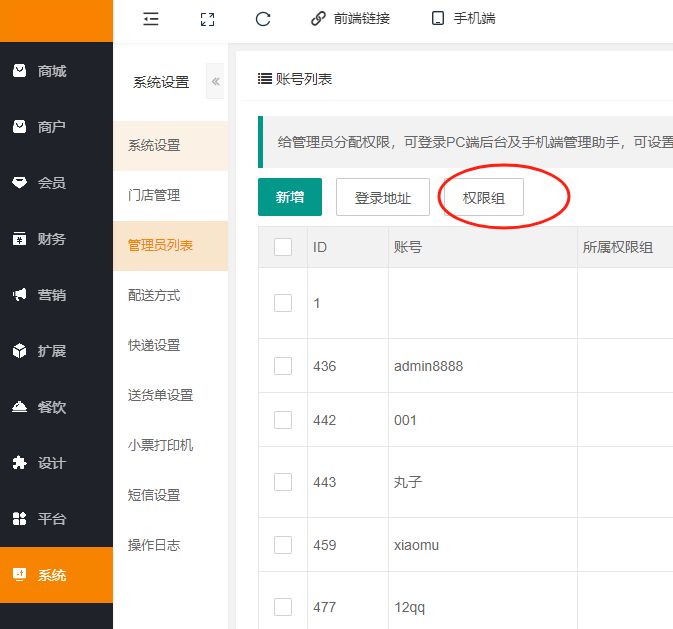
Task: Click the fullscreen toggle icon
Action: point(207,19)
